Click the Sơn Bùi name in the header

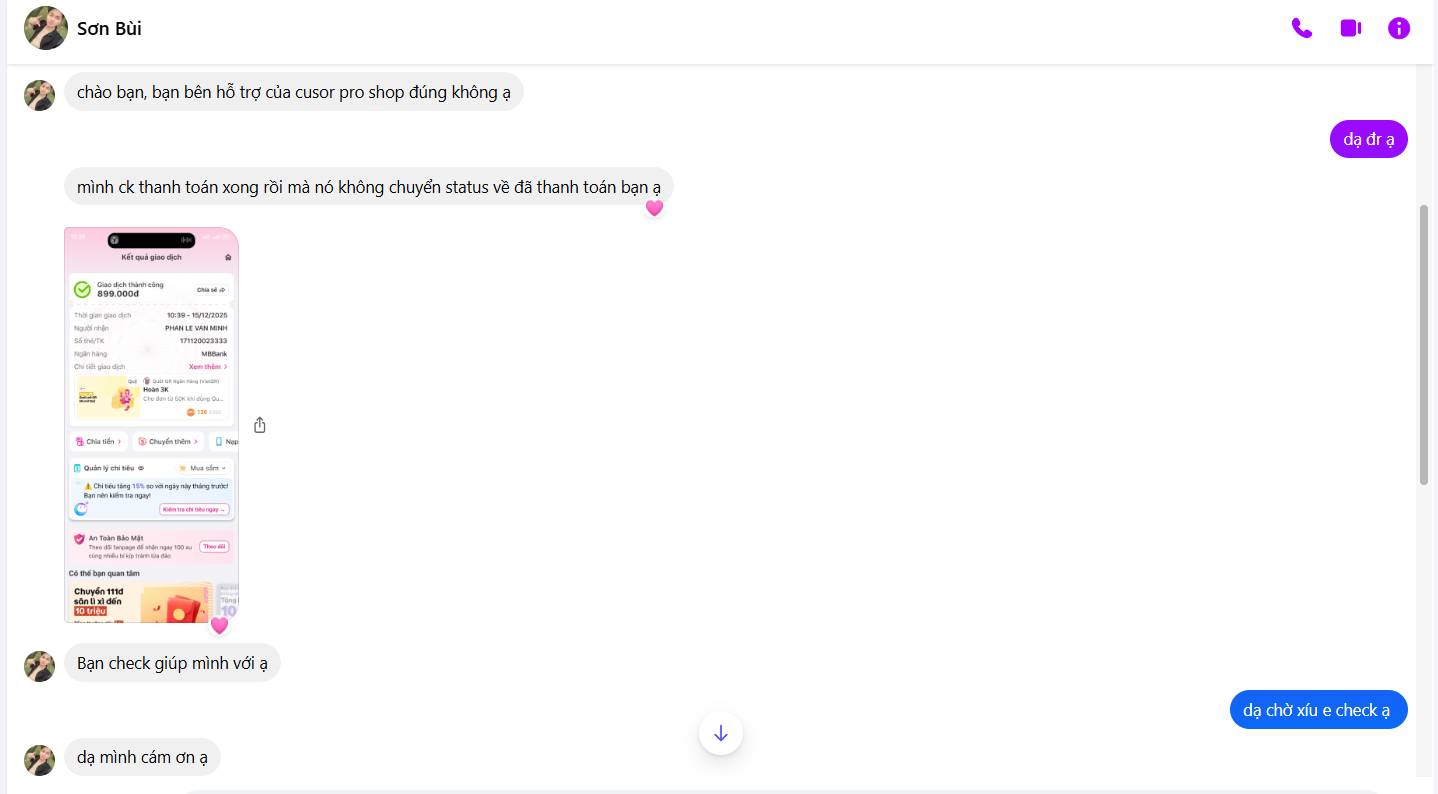(109, 29)
